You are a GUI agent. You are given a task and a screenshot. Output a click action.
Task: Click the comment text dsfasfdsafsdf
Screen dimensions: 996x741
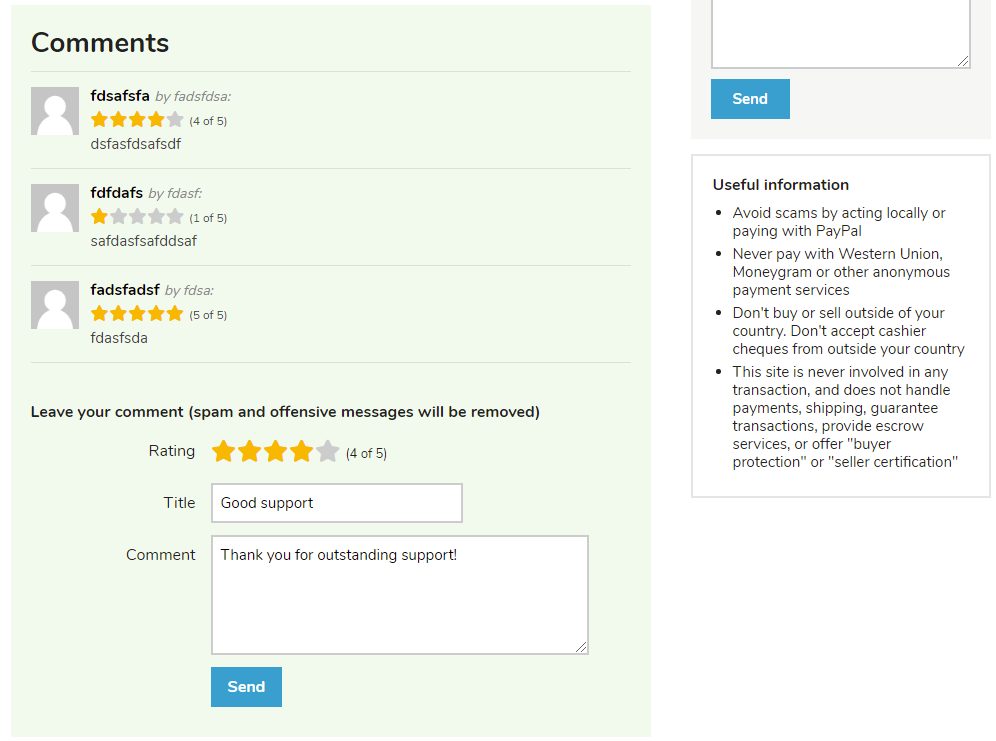[x=136, y=143]
